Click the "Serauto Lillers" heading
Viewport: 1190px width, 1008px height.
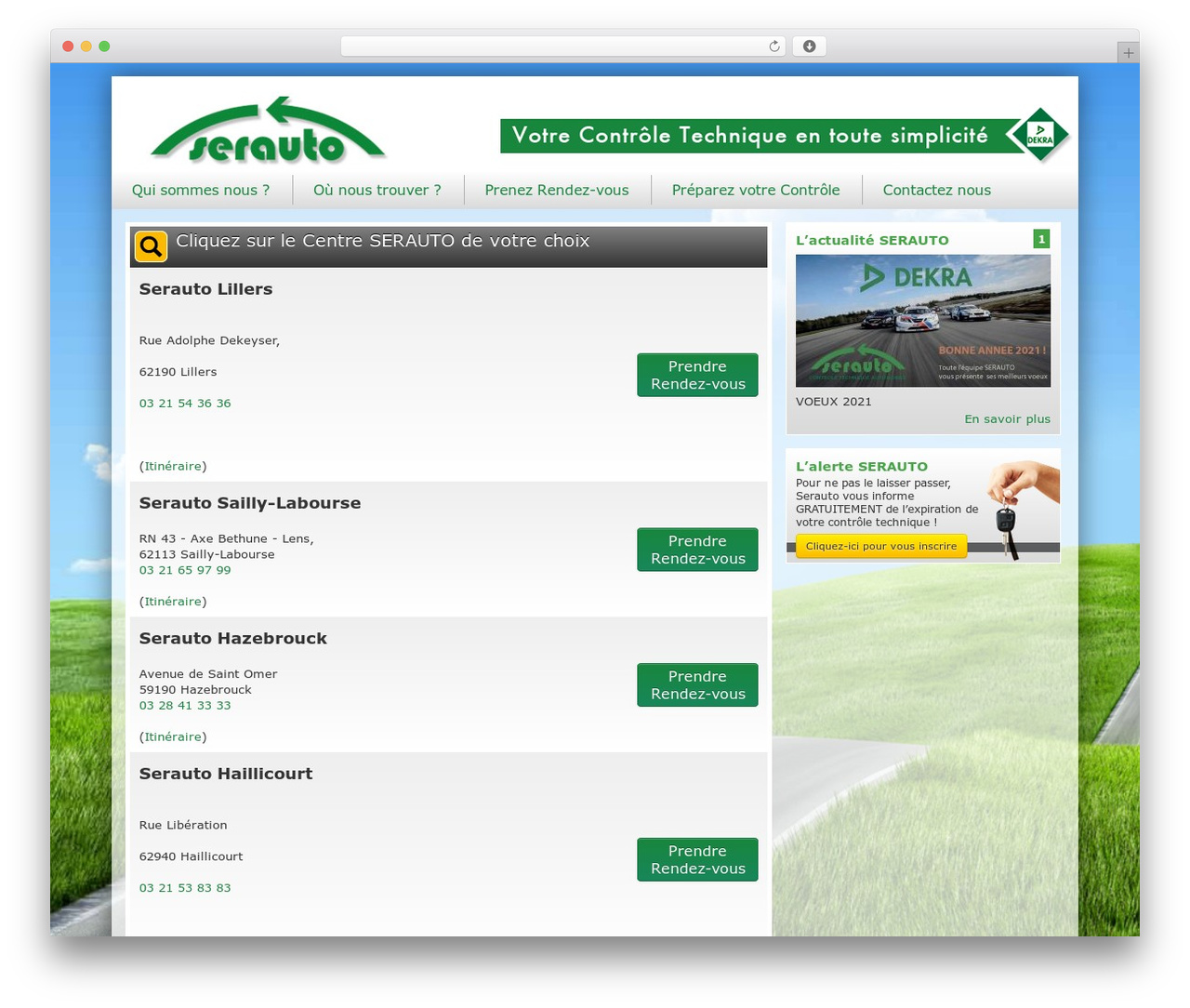click(205, 289)
